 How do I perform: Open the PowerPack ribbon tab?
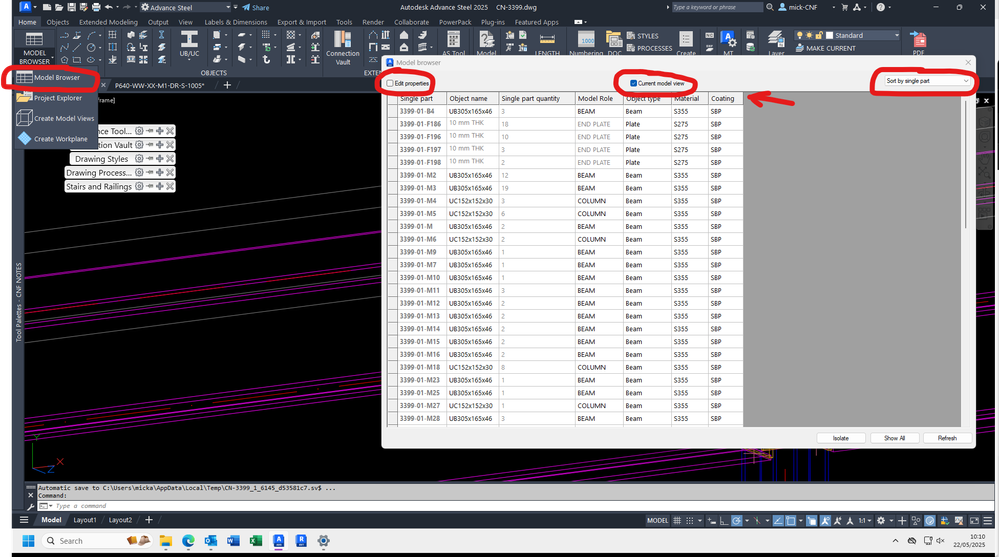click(455, 22)
